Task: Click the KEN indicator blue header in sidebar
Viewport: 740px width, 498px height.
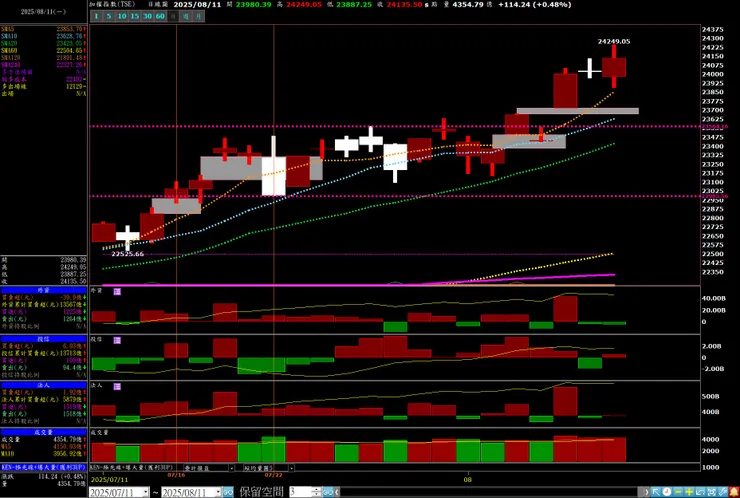Action: coord(43,467)
